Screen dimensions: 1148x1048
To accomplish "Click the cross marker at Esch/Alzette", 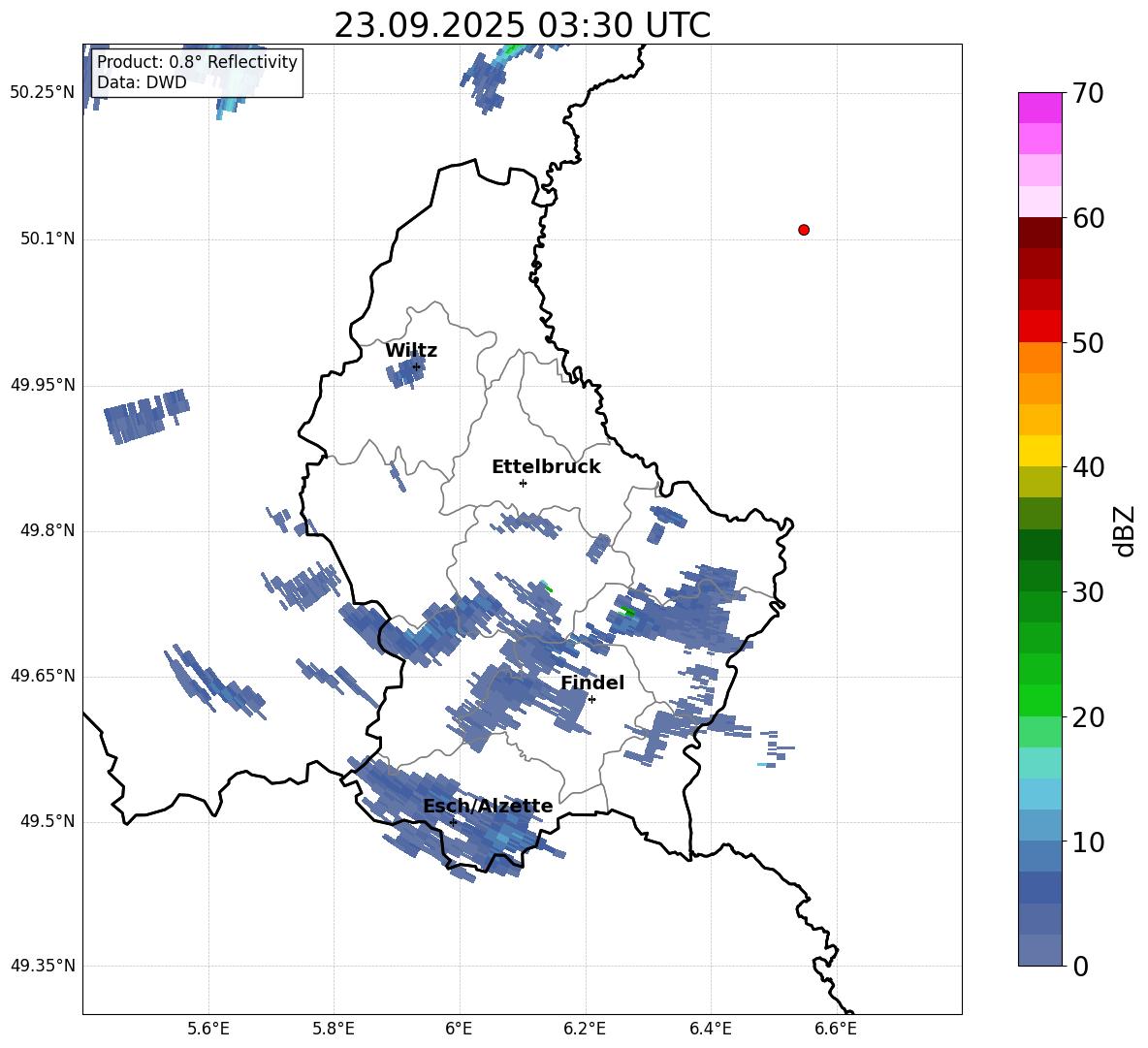I will point(453,822).
